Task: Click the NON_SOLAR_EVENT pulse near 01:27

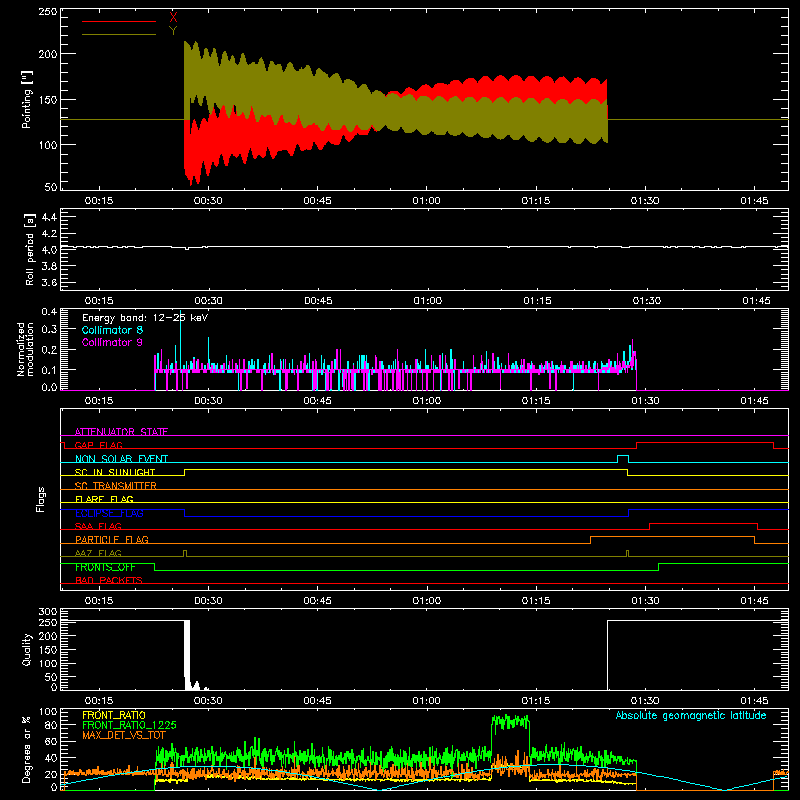Action: click(623, 459)
